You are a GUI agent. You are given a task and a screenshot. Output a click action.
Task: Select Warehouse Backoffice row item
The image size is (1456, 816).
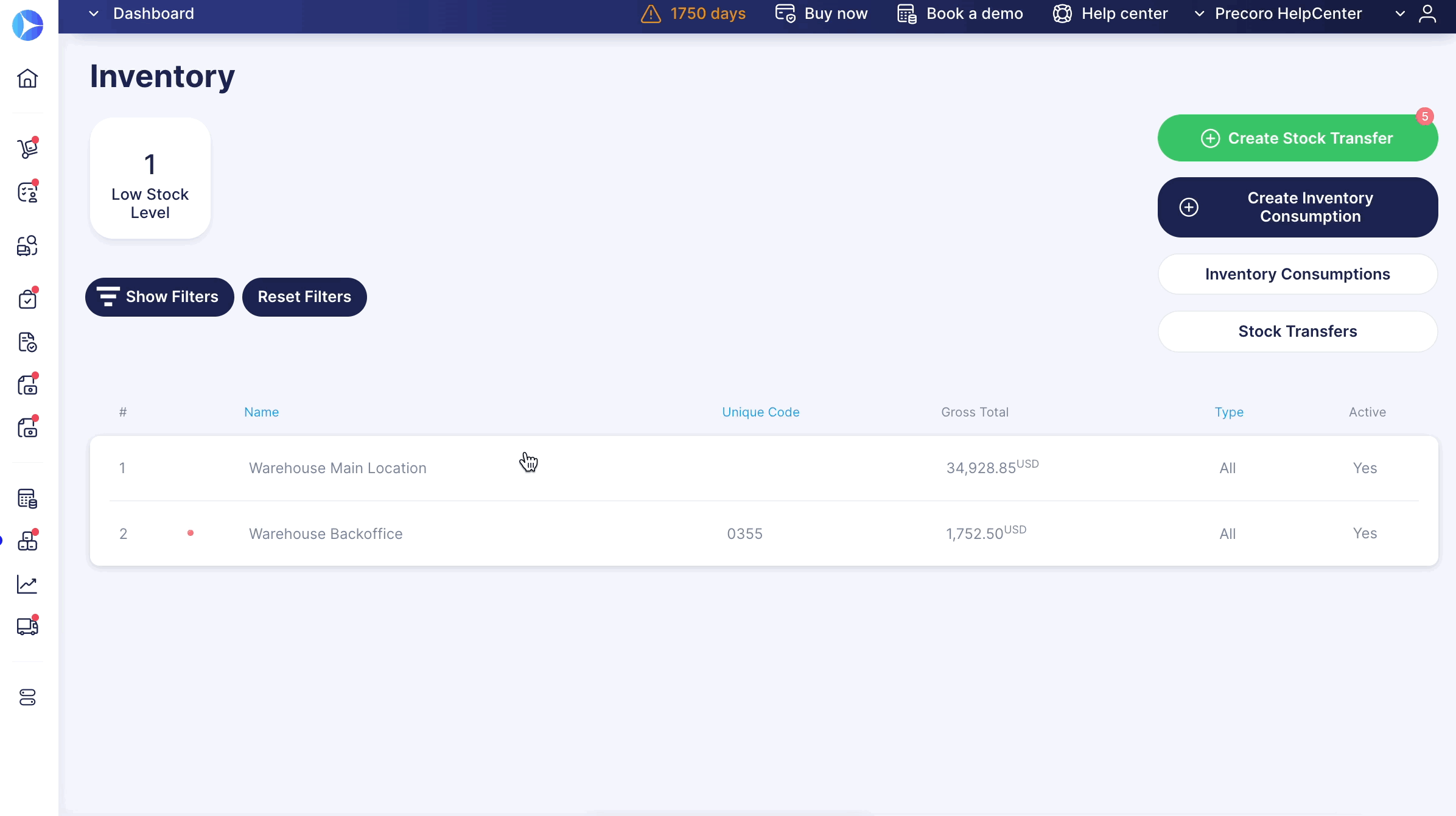[x=325, y=533]
